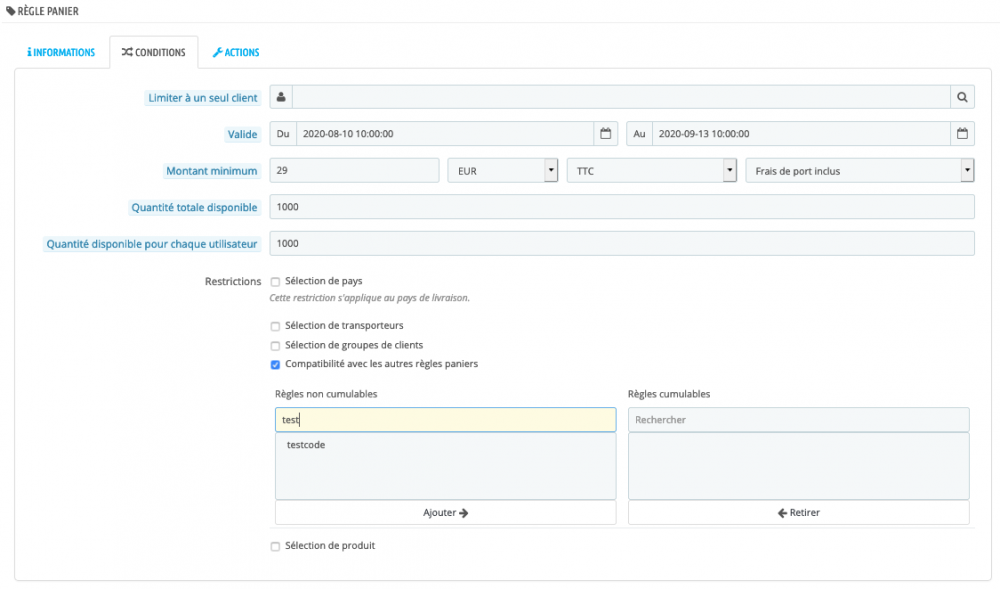Screen dimensions: 1000x589
Task: Click the Du start date field
Action: point(445,134)
